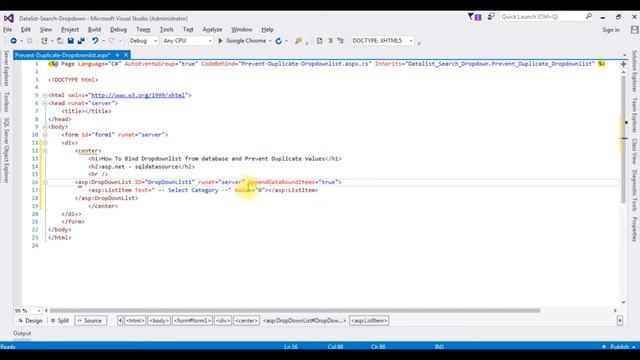The width and height of the screenshot is (640, 360).
Task: Click the vertical editor scrollbar thumb
Action: 623,139
